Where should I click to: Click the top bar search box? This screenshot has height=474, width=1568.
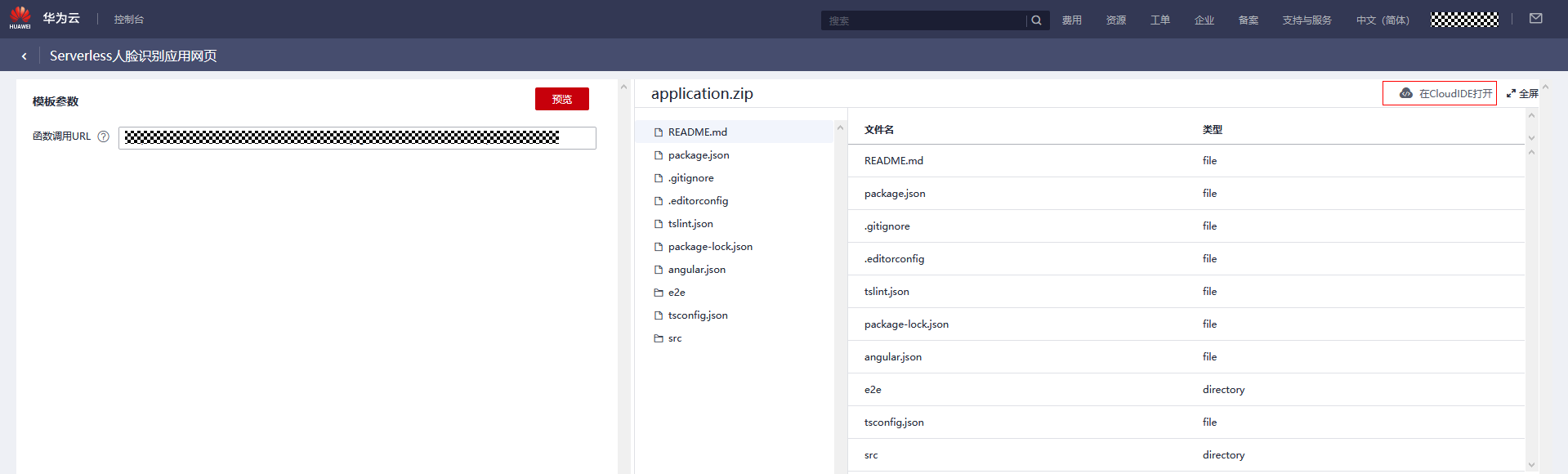(923, 20)
